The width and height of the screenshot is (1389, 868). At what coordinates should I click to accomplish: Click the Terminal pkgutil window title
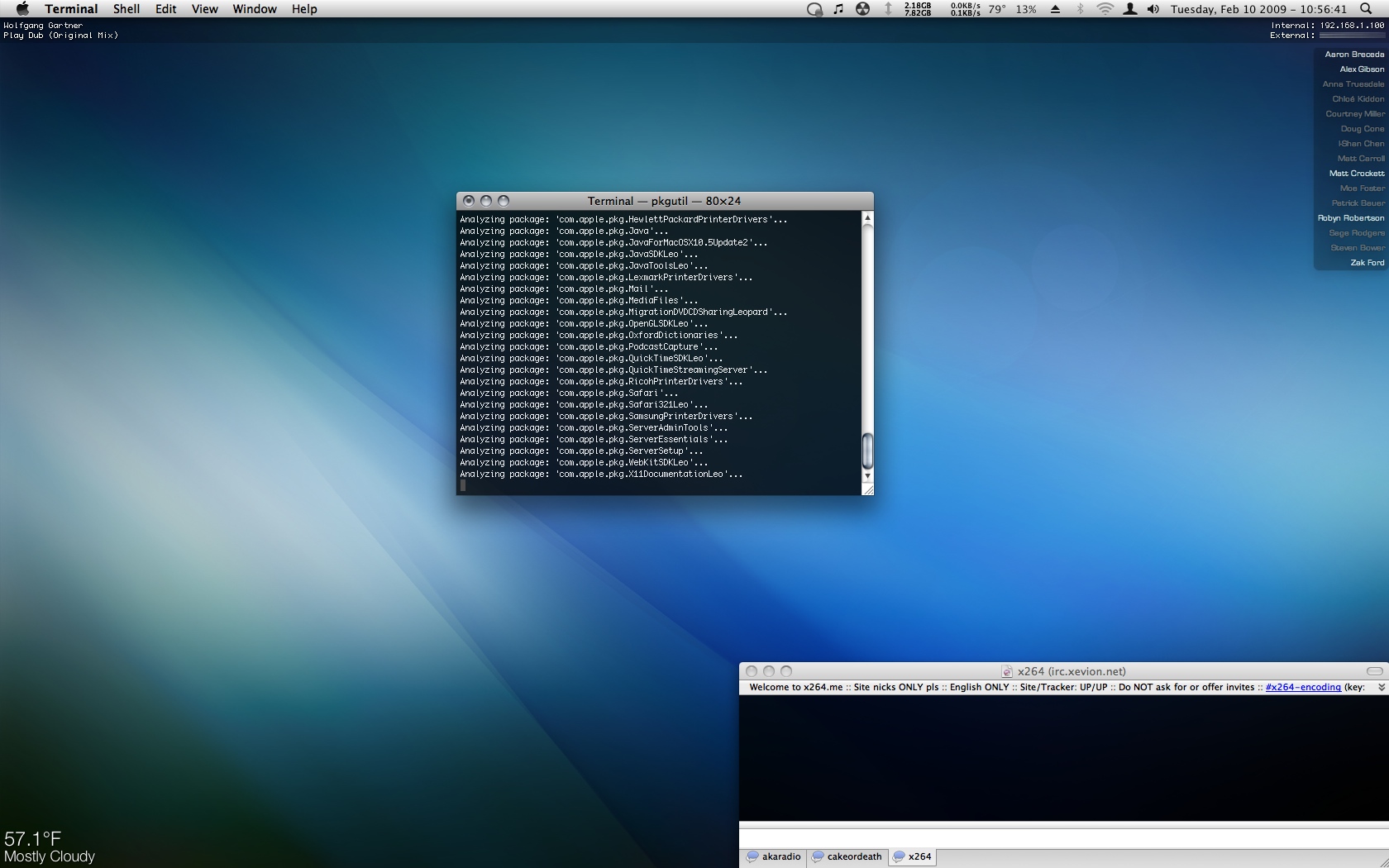[664, 201]
